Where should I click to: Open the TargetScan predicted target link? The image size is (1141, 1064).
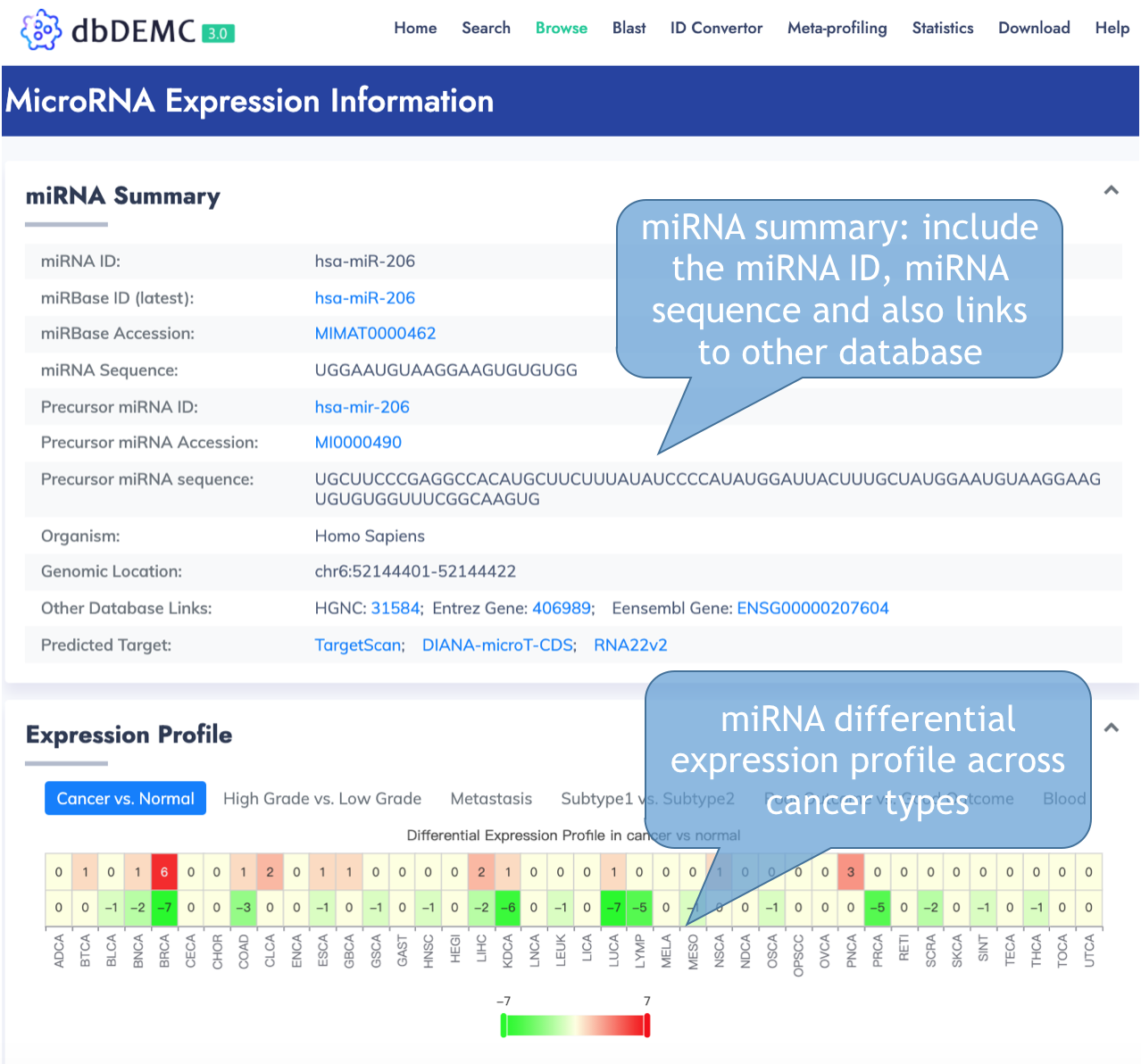point(358,644)
